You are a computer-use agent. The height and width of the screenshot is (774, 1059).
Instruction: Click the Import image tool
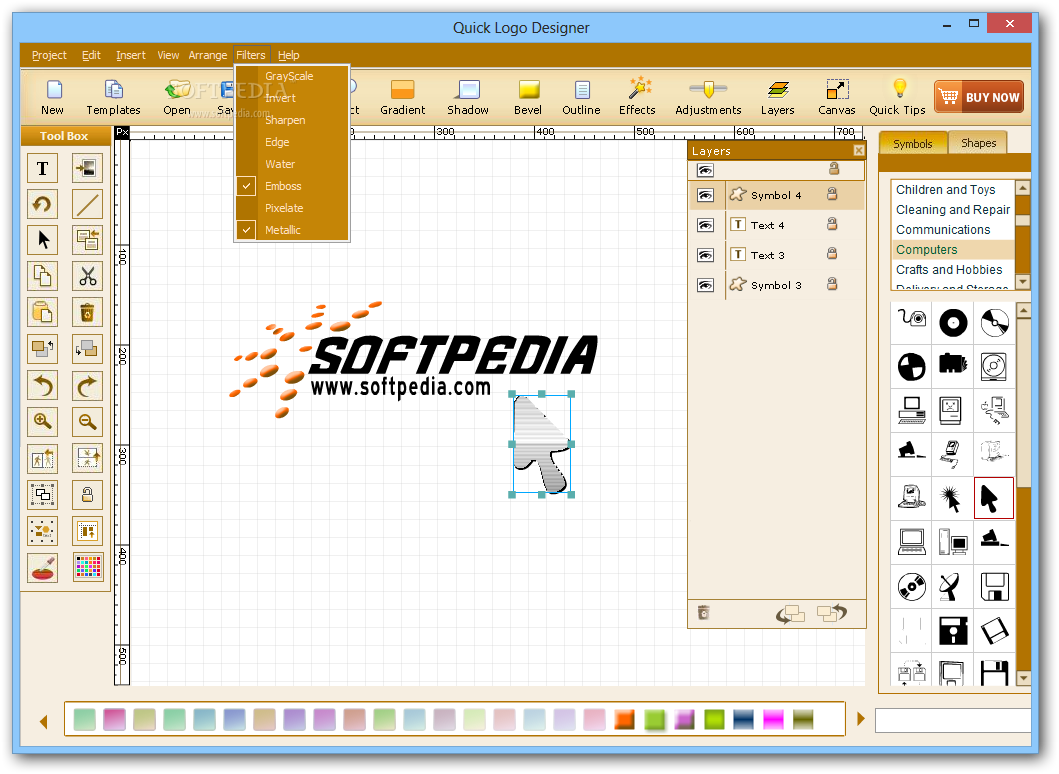pos(88,168)
